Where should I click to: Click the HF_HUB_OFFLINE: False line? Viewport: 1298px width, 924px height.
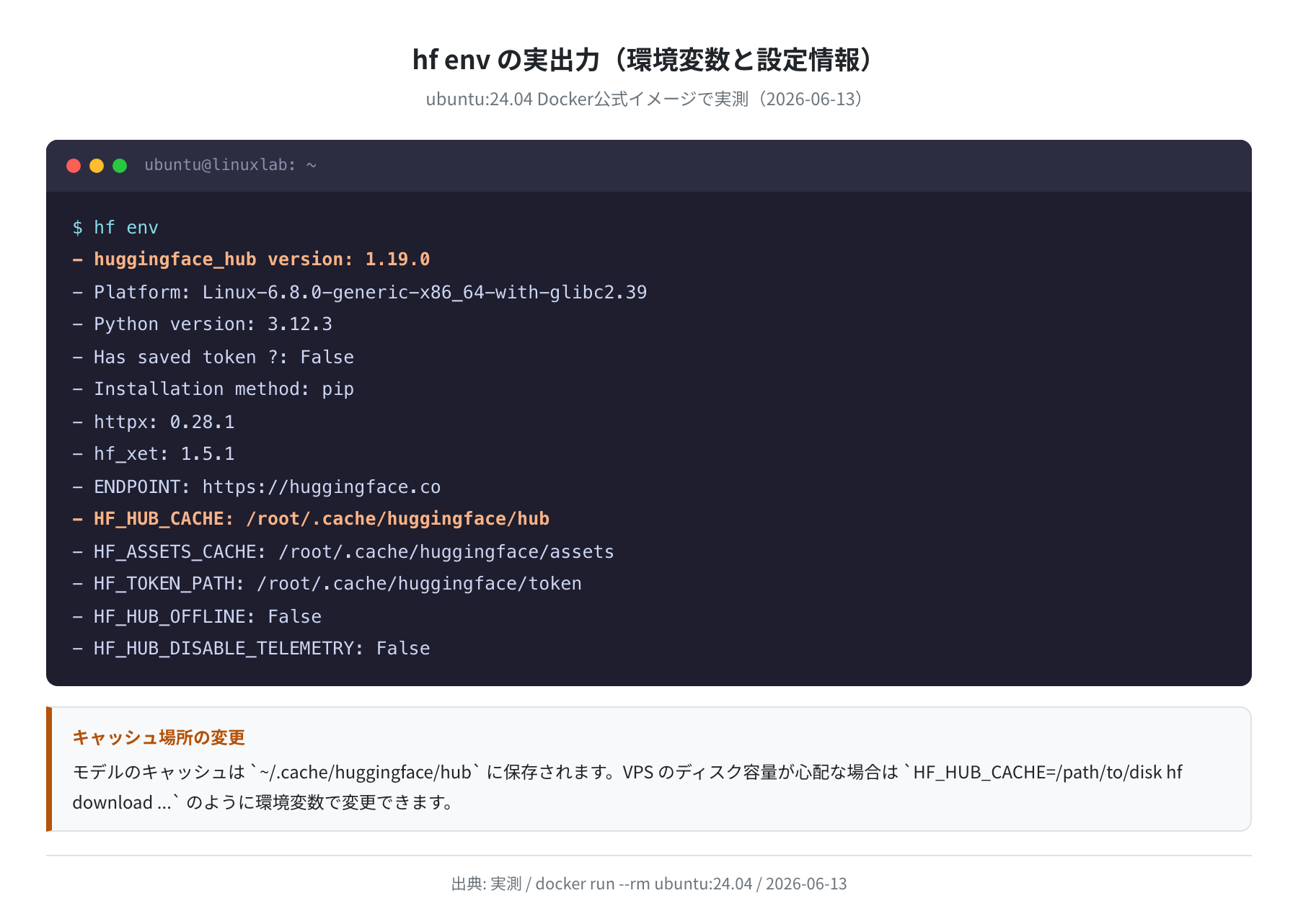tap(197, 617)
